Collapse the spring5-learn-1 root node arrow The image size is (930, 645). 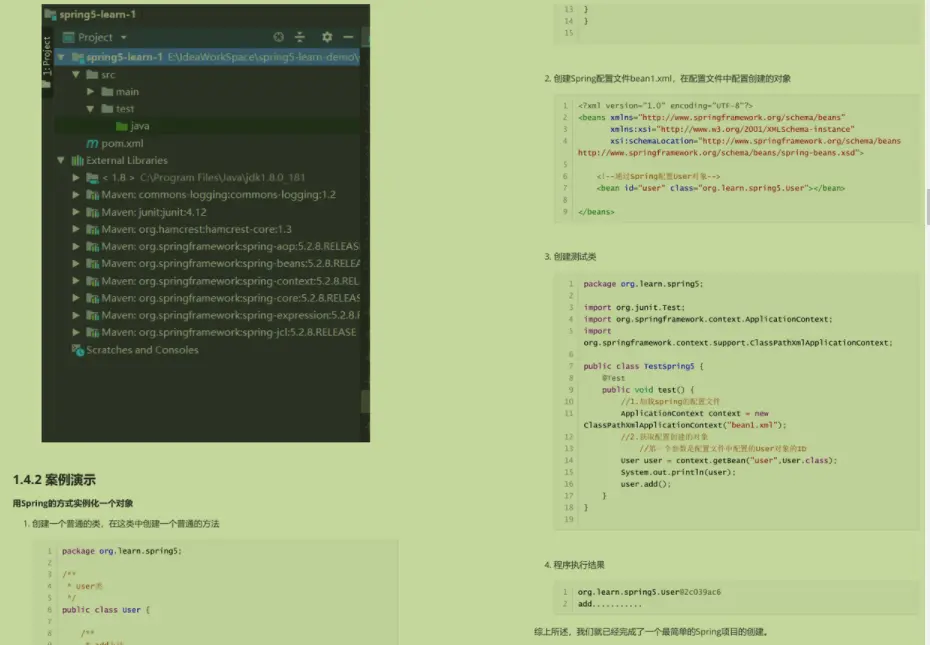60,58
